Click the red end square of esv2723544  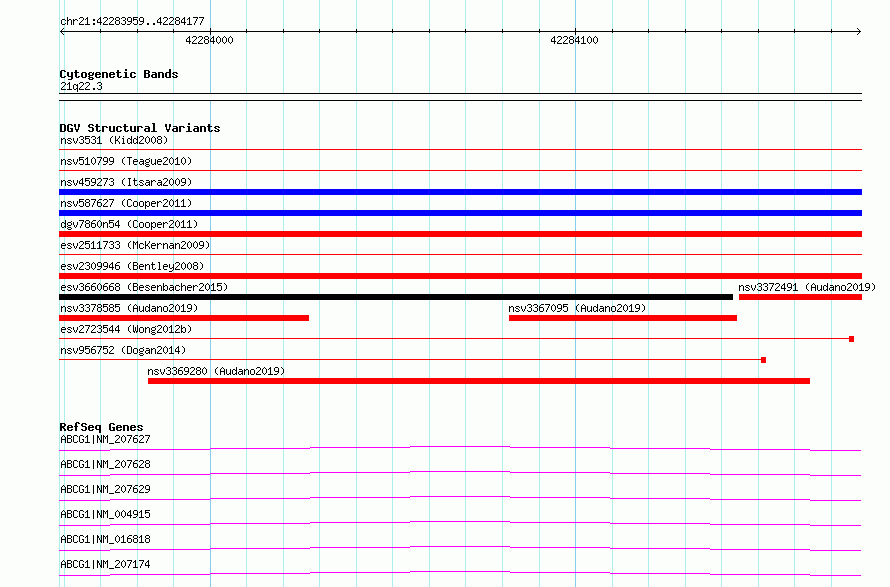click(x=851, y=339)
